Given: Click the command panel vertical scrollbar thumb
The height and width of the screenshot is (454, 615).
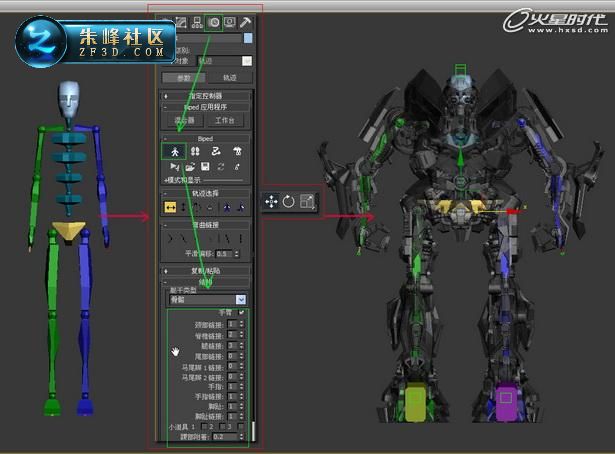Looking at the screenshot, I should 253,431.
